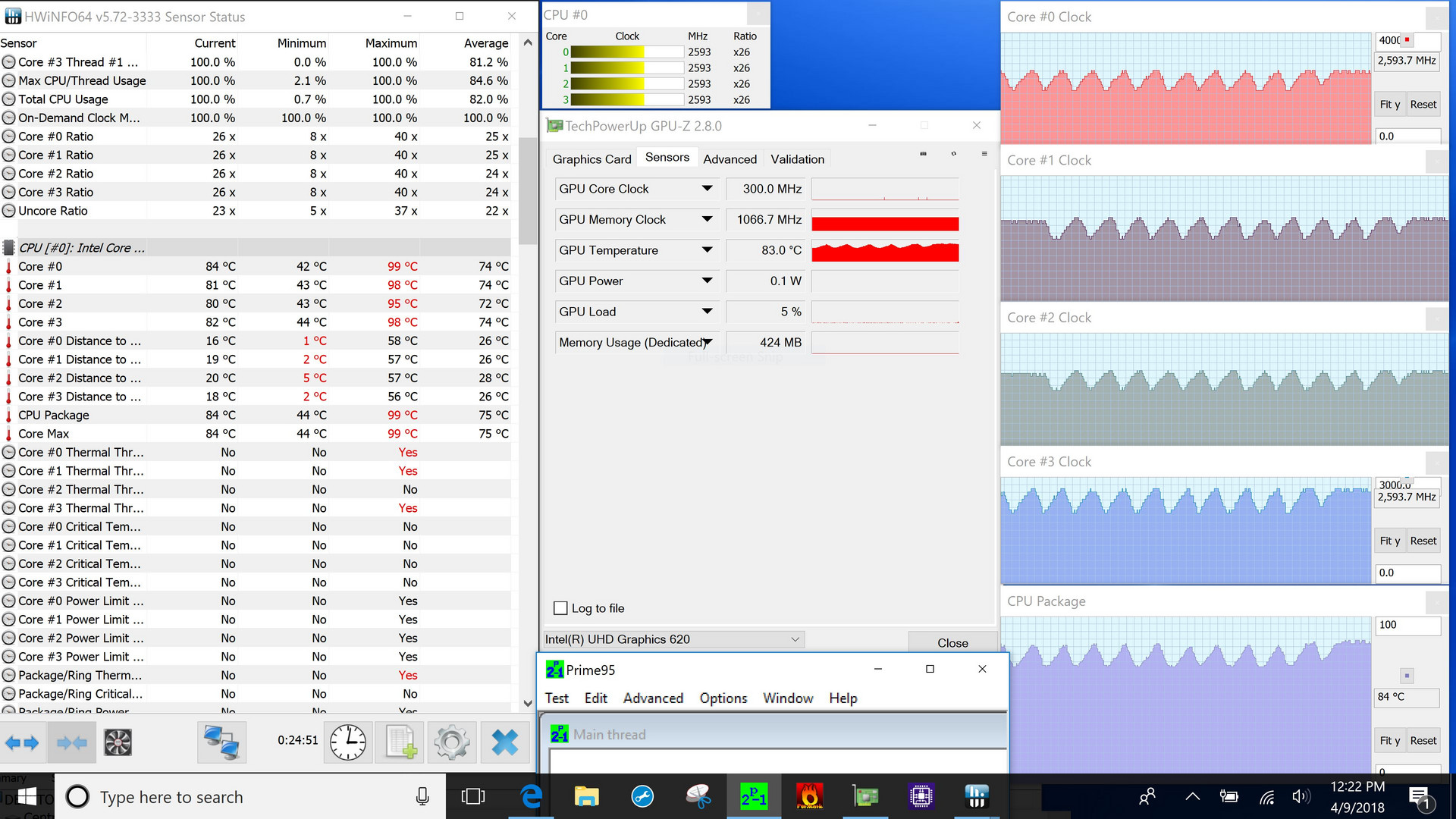Image resolution: width=1456 pixels, height=819 pixels.
Task: Enable the Log to file checkbox
Action: click(561, 608)
